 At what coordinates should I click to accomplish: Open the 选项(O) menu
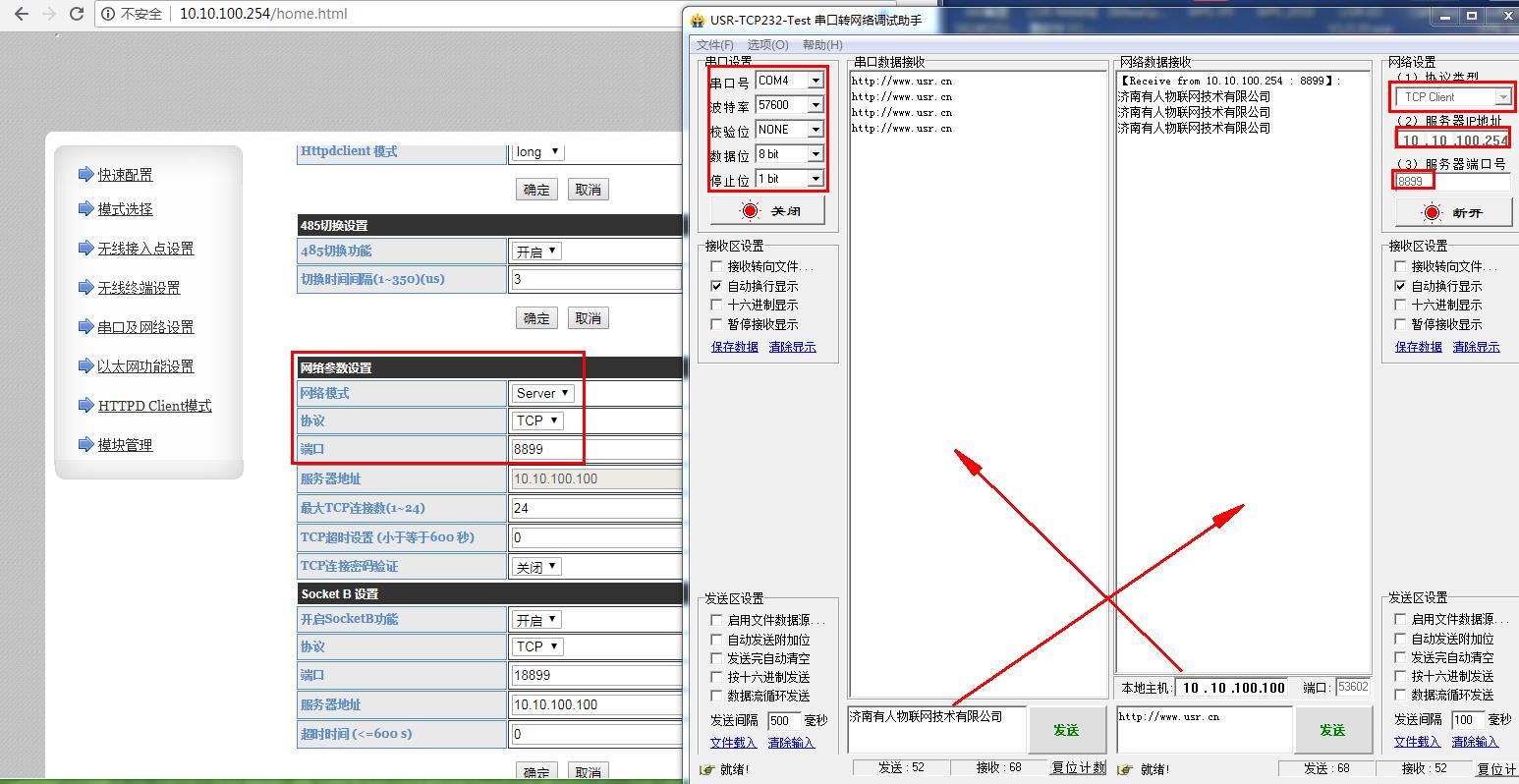click(x=767, y=45)
